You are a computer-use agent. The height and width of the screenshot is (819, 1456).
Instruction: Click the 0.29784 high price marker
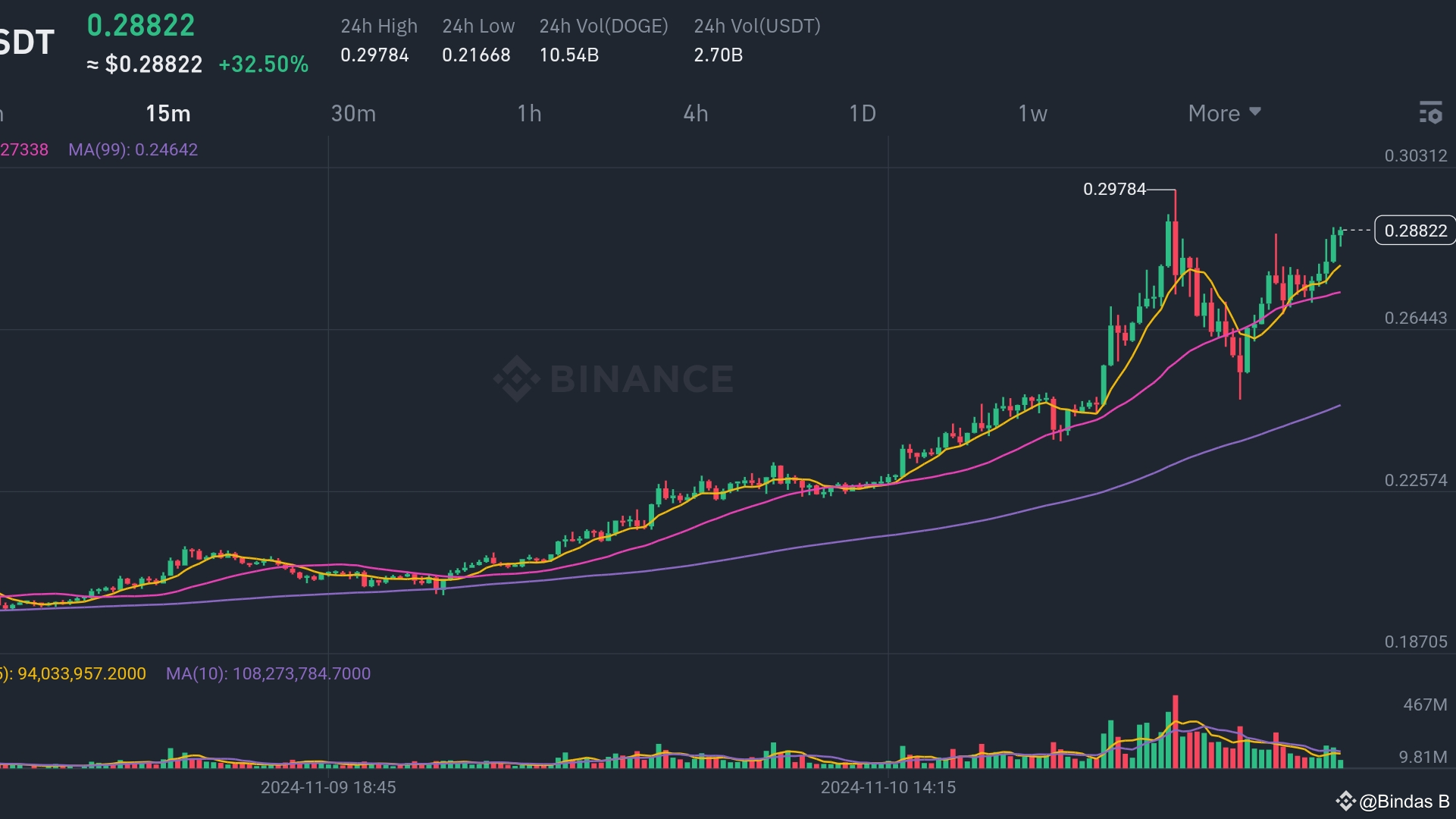click(1113, 190)
